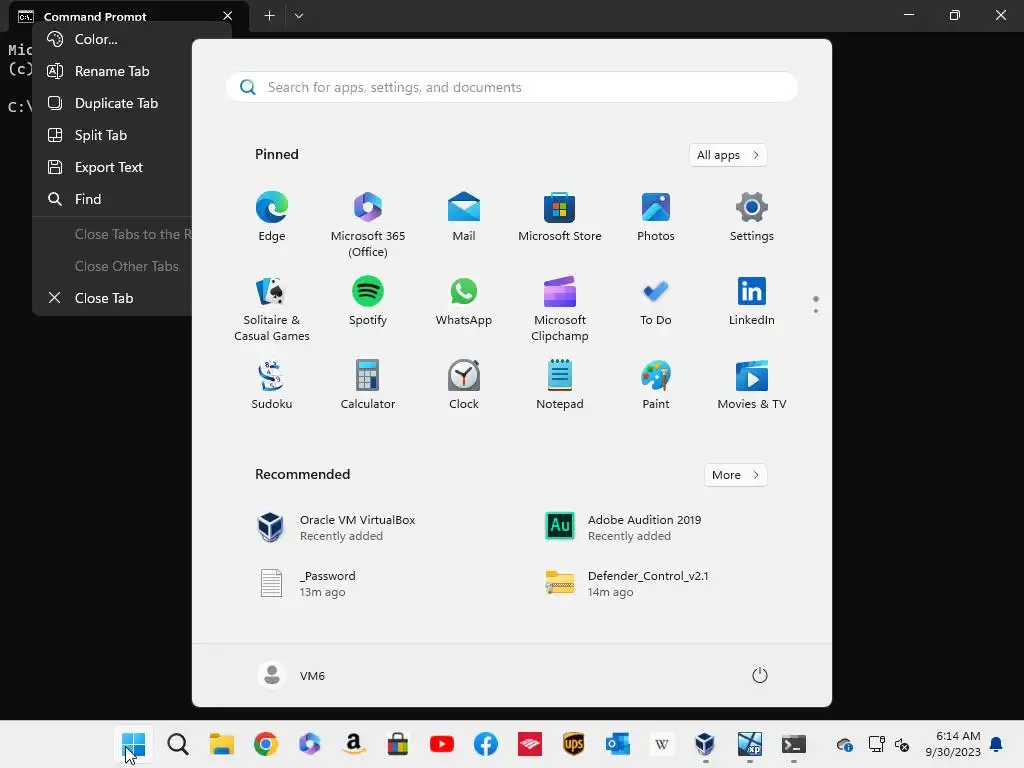Click the Windows Start button on taskbar
This screenshot has width=1024, height=768.
coord(134,744)
